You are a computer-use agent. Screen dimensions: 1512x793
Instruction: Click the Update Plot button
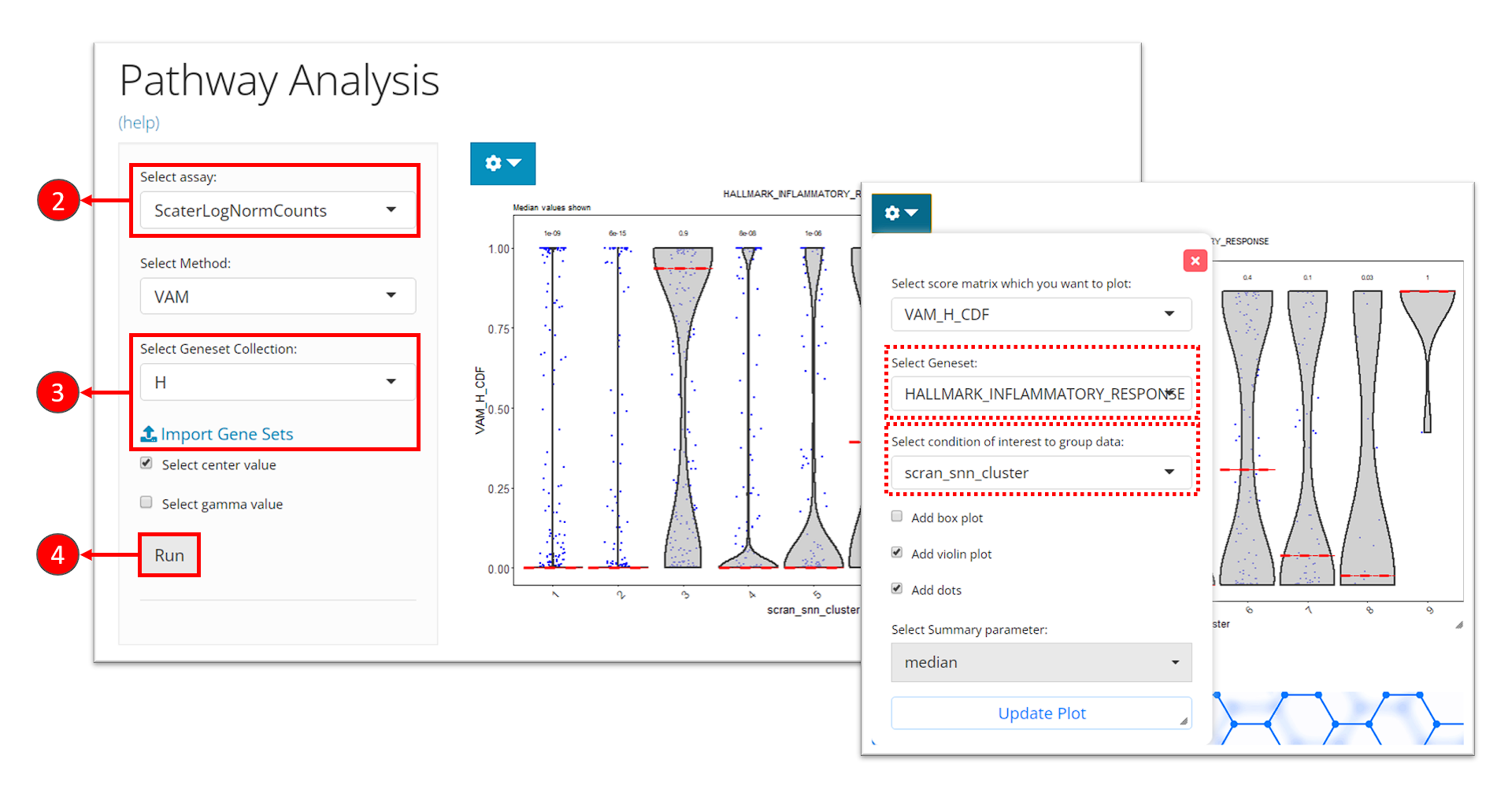[1040, 713]
